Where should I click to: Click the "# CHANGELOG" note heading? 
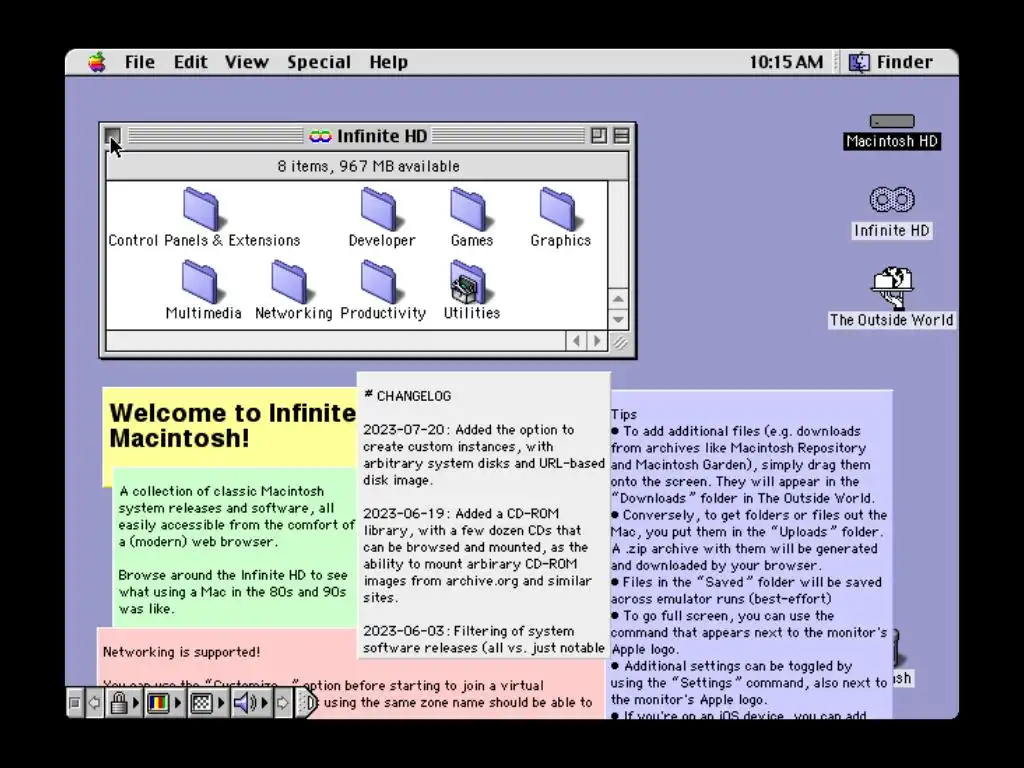[x=408, y=396]
